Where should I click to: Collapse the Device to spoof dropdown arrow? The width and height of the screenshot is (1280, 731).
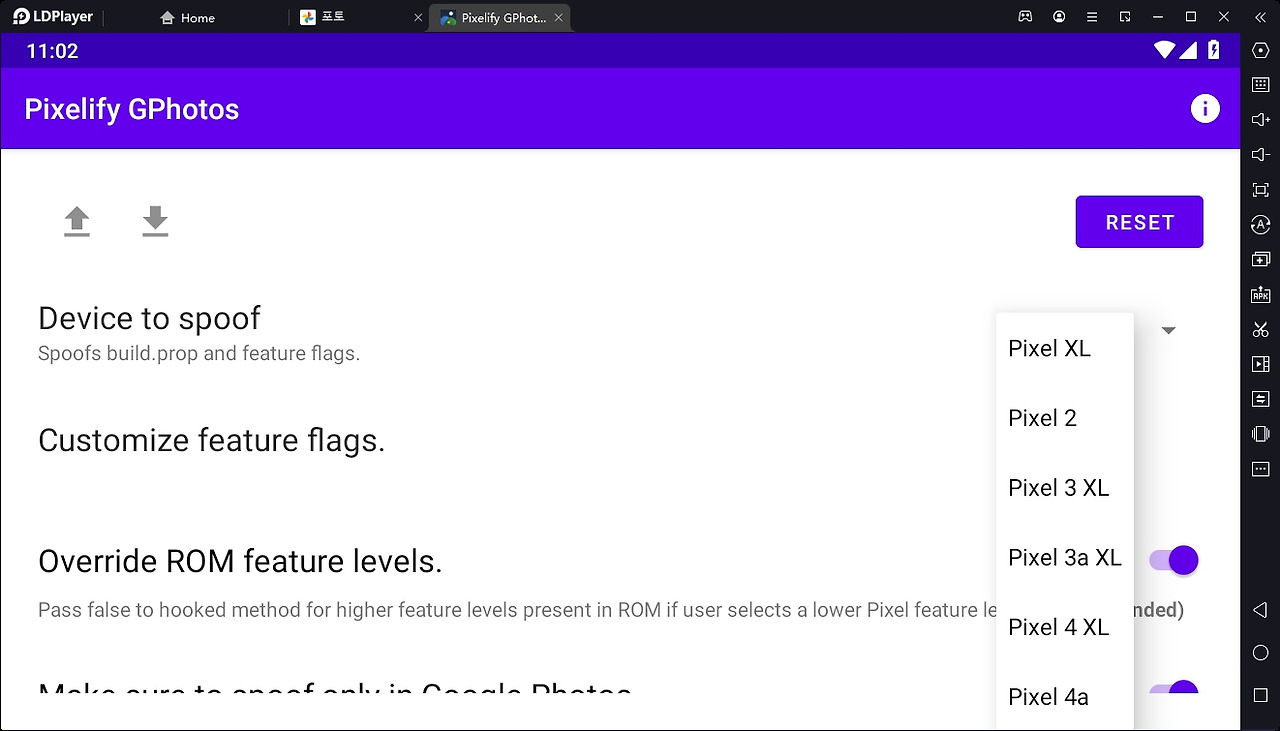(1168, 330)
